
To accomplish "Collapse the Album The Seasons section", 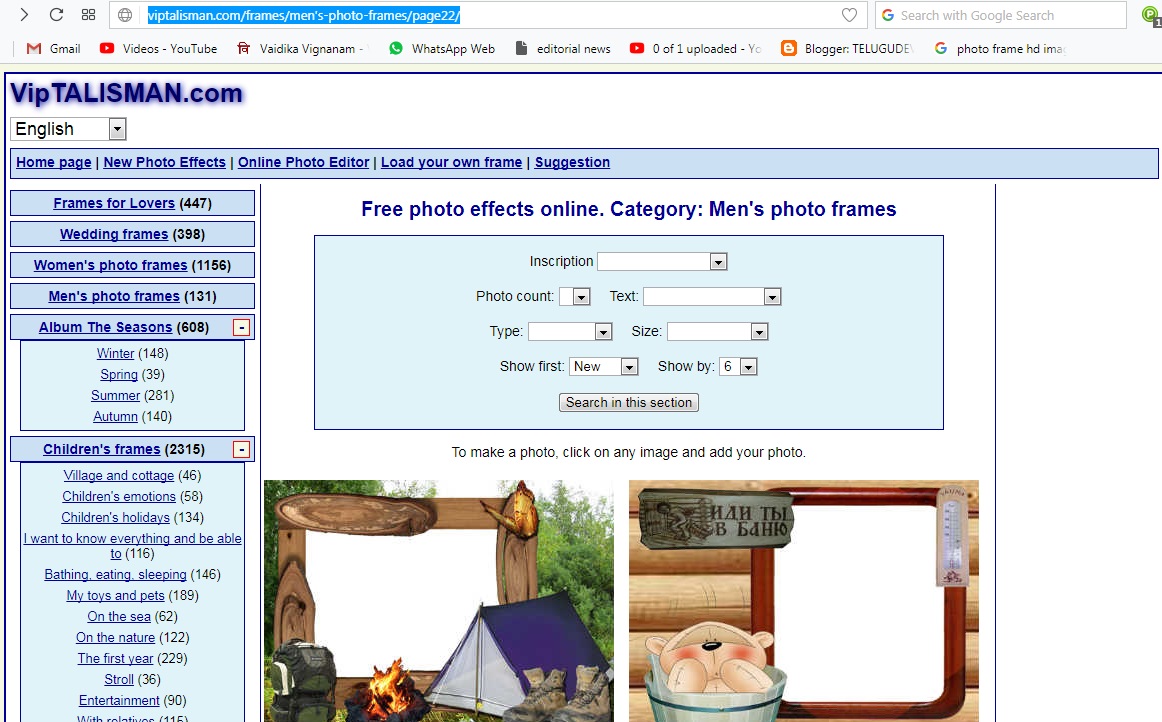I will coord(241,327).
